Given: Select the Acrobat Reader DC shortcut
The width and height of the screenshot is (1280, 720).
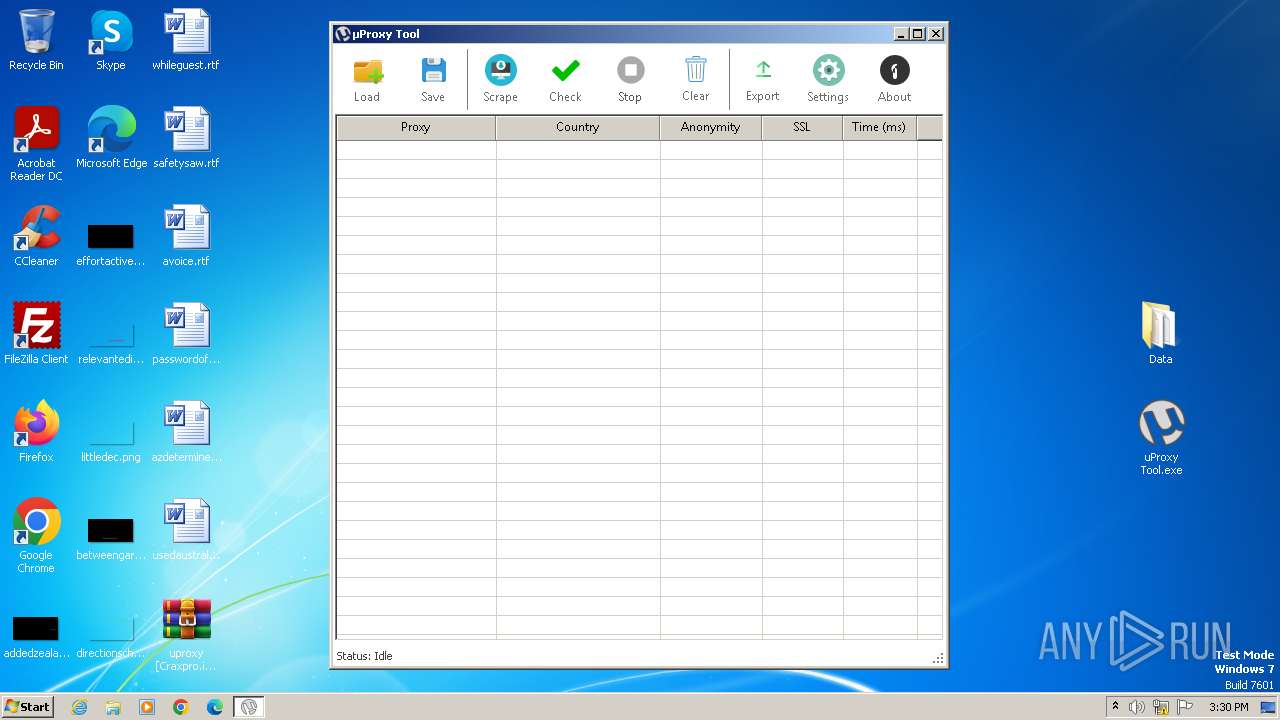Looking at the screenshot, I should point(36,144).
